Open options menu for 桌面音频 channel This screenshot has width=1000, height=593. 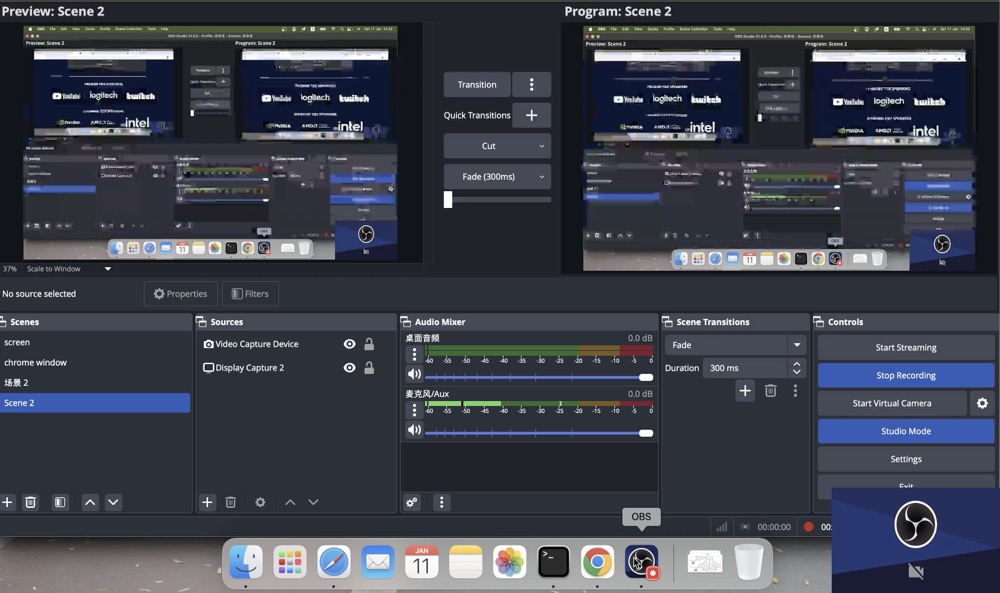click(415, 354)
